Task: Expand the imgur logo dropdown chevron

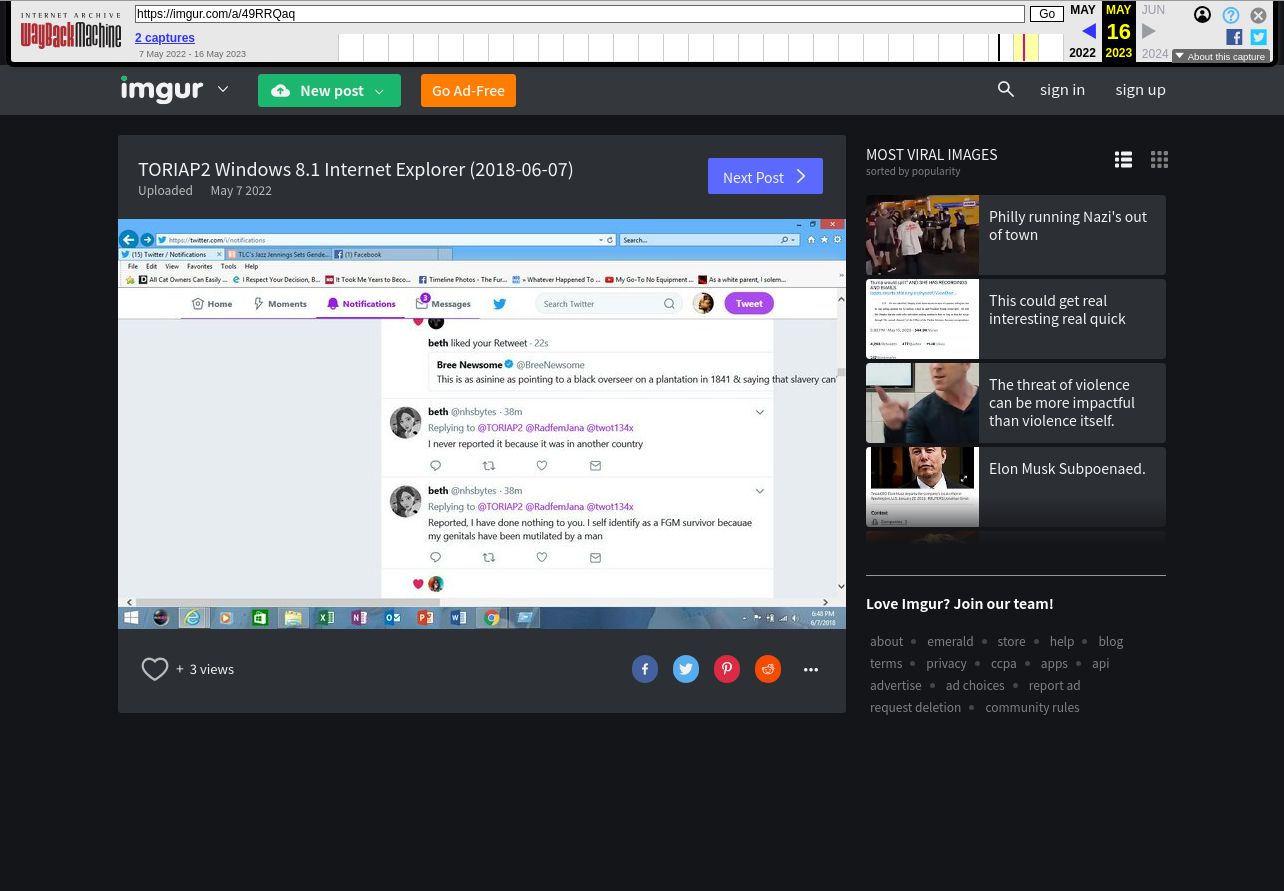Action: point(223,90)
